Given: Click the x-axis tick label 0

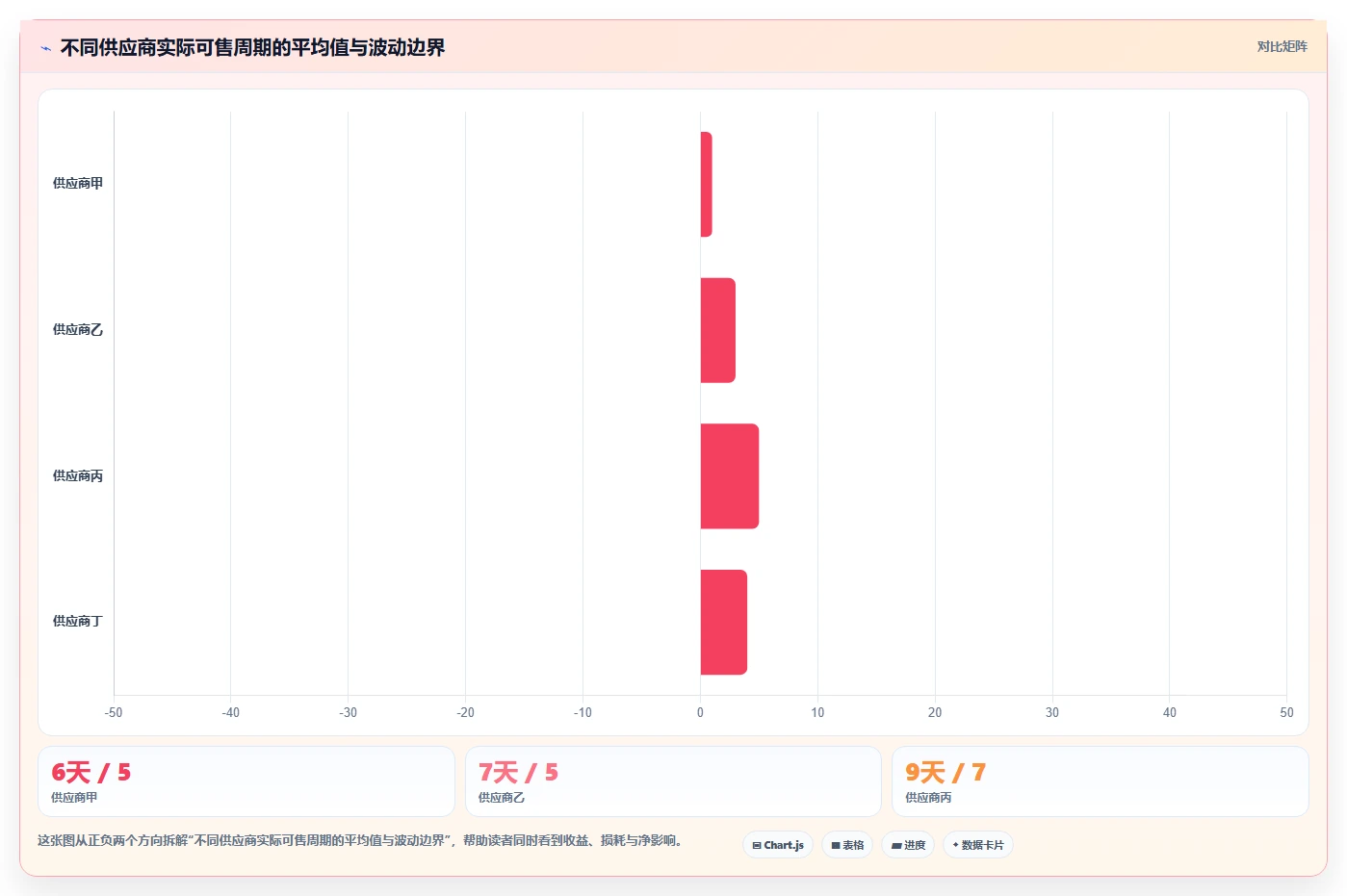Looking at the screenshot, I should (700, 713).
